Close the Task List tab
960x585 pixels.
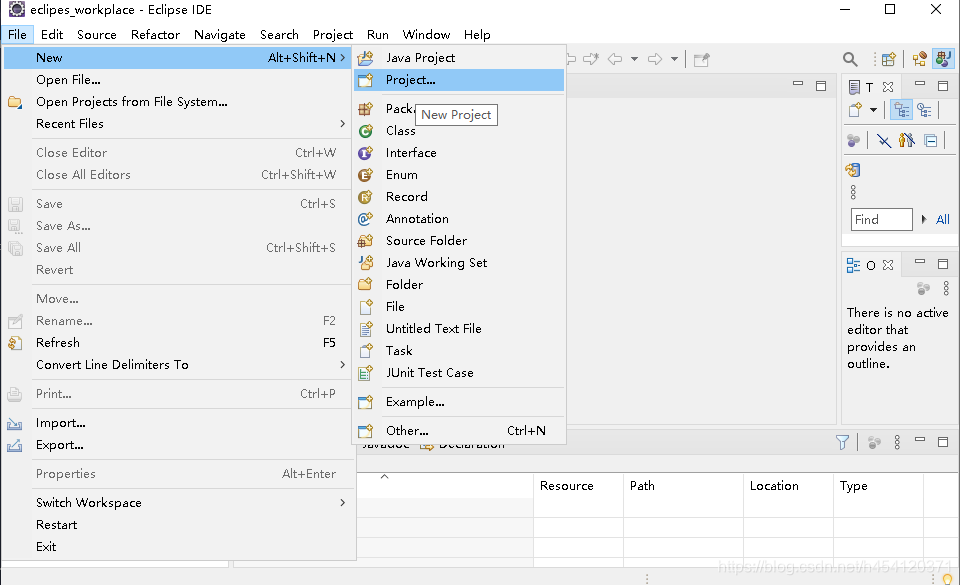coord(888,87)
